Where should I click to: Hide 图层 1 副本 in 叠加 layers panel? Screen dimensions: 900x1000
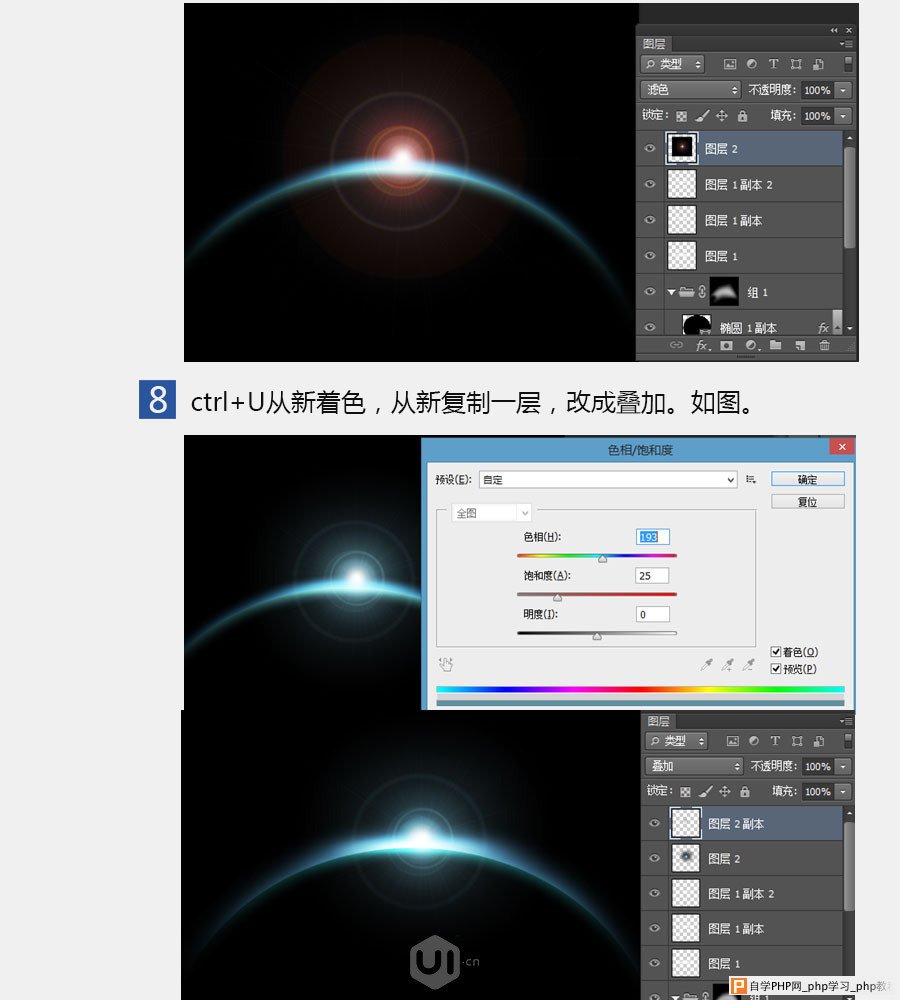(654, 928)
